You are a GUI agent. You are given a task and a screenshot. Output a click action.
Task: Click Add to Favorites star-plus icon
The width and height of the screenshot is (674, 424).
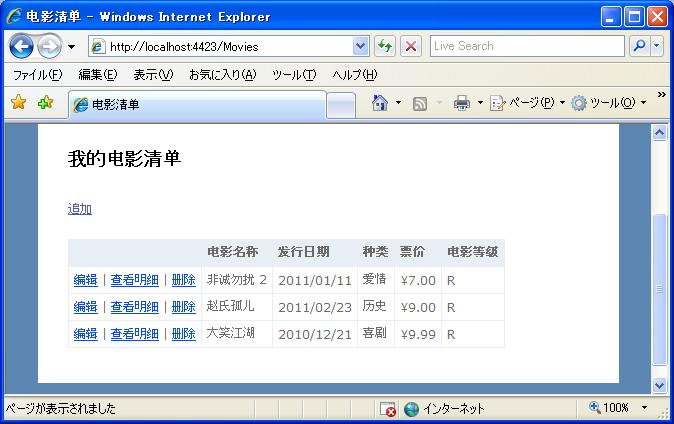[45, 103]
